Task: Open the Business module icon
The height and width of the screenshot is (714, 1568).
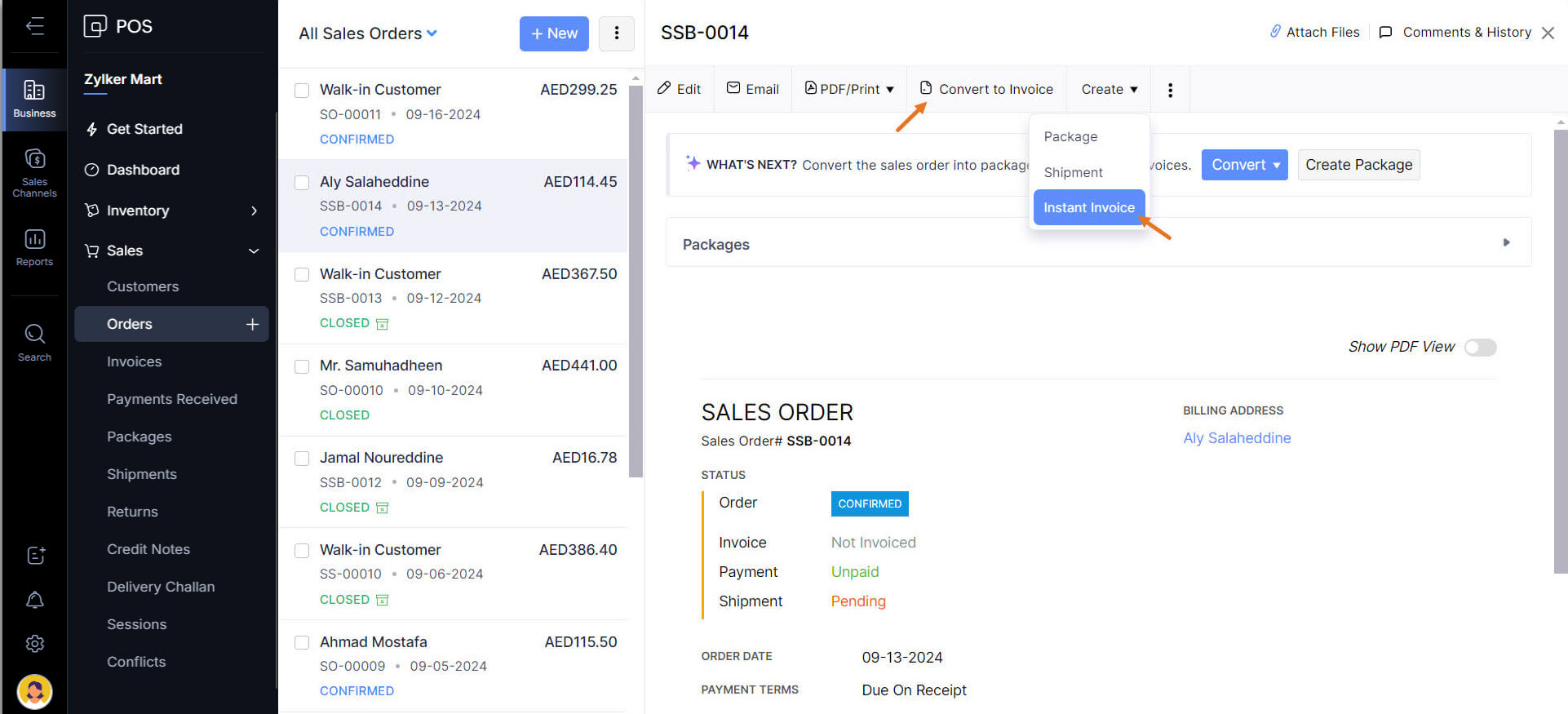Action: tap(34, 99)
